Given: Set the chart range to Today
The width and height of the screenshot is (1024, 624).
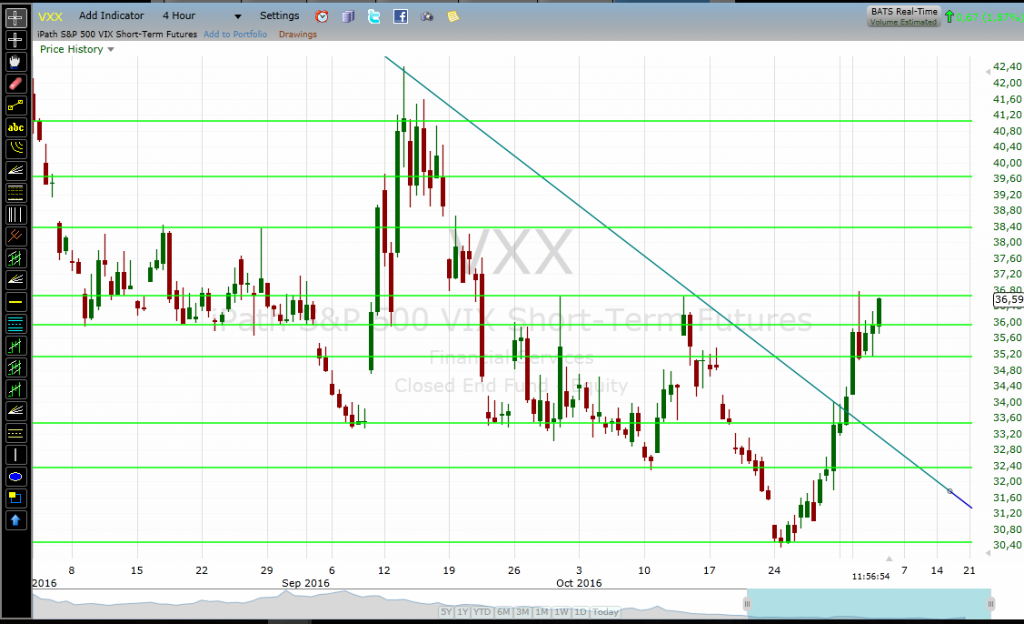Looking at the screenshot, I should coord(605,612).
